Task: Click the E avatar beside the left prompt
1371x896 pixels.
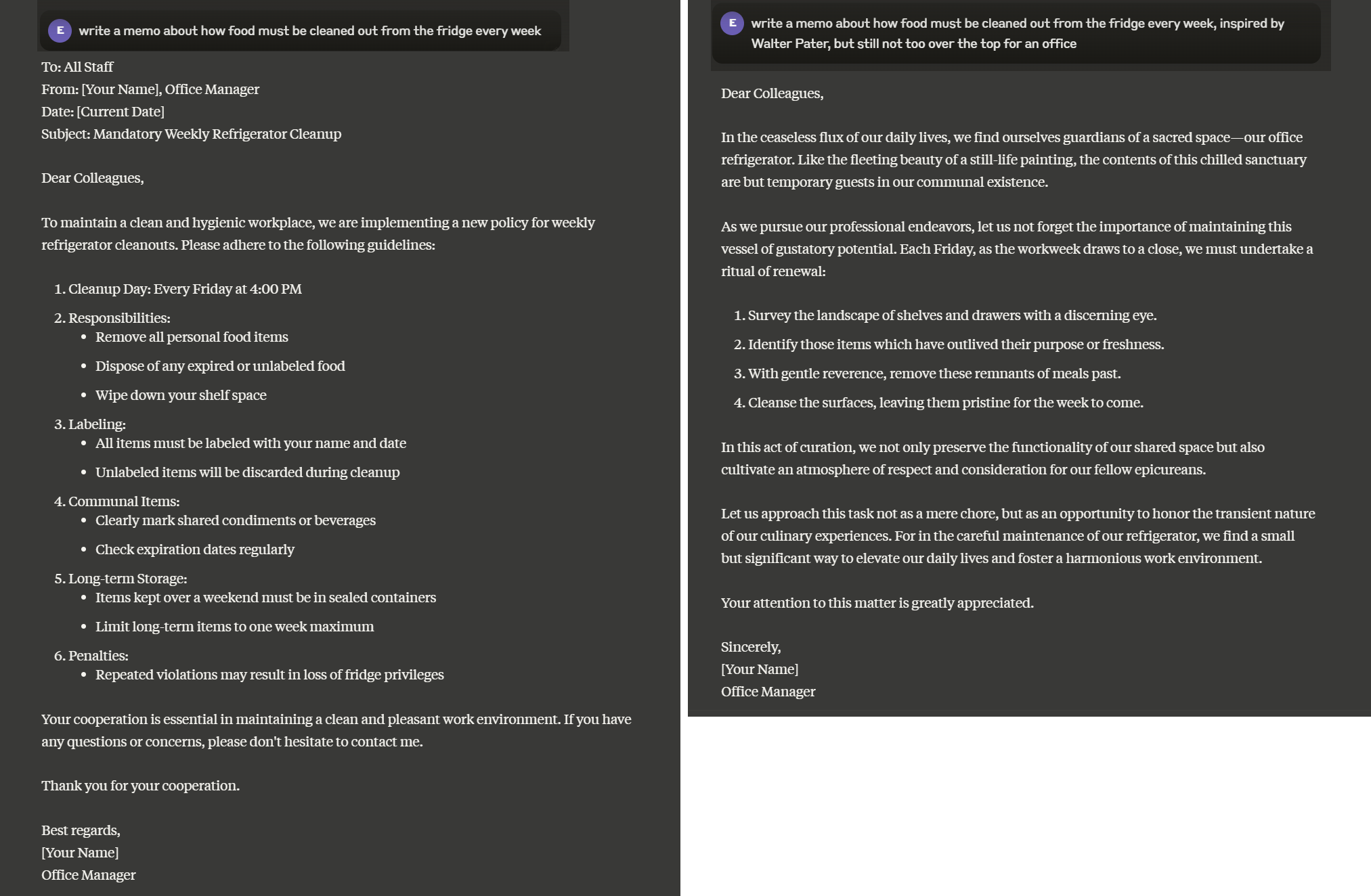Action: (60, 30)
